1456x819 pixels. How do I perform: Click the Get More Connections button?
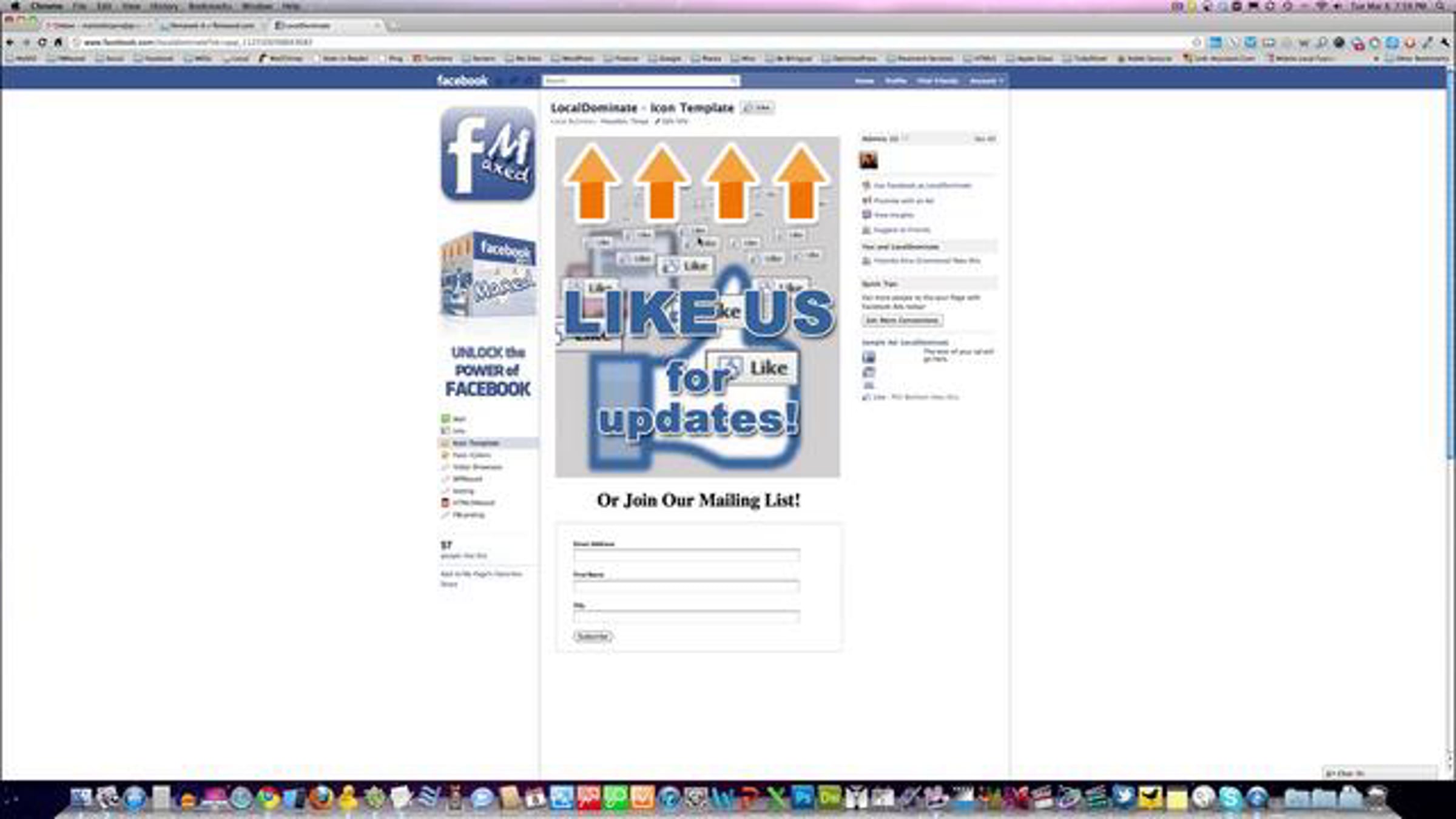coord(902,320)
